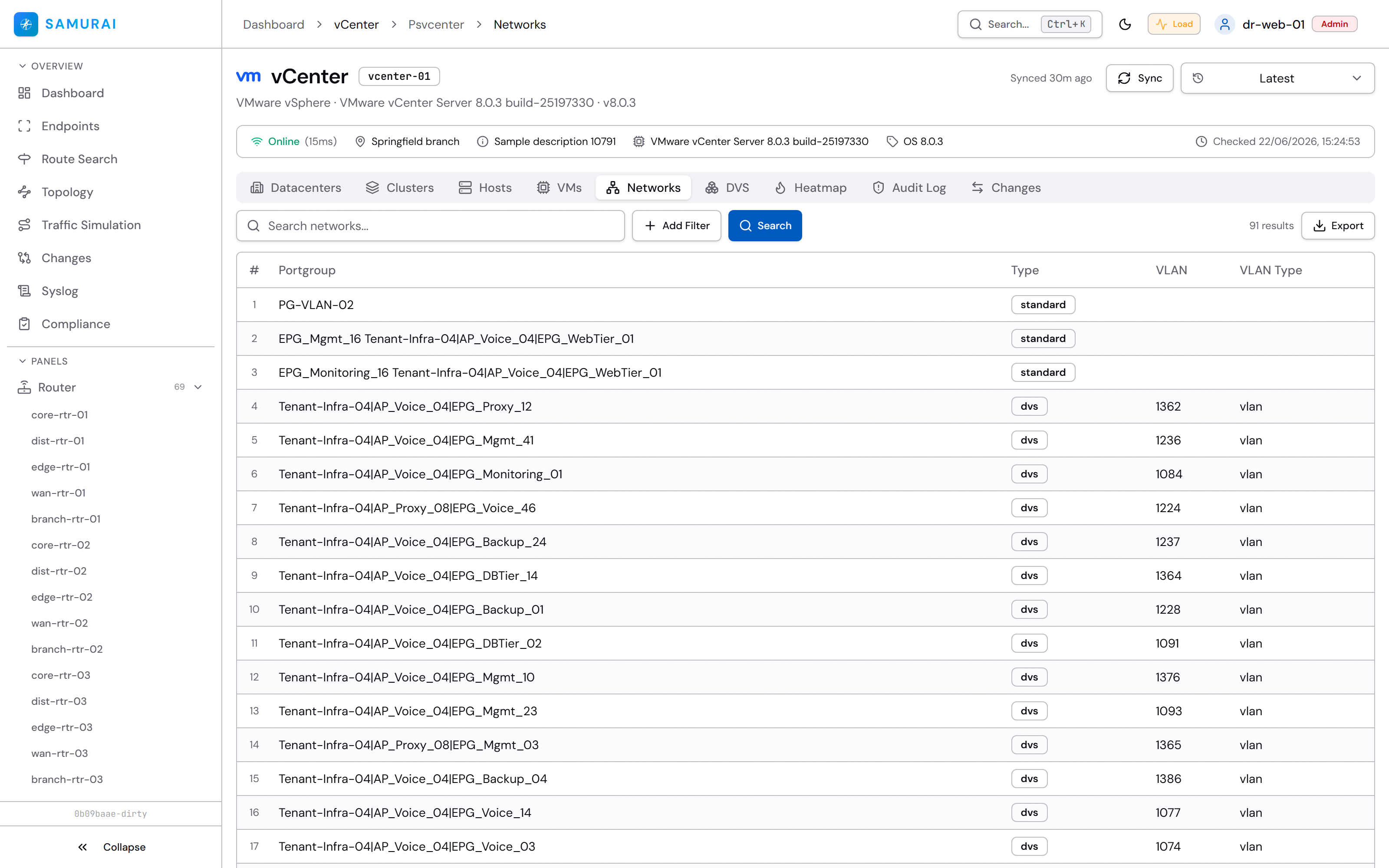Go to Dashboard breadcrumb

274,24
